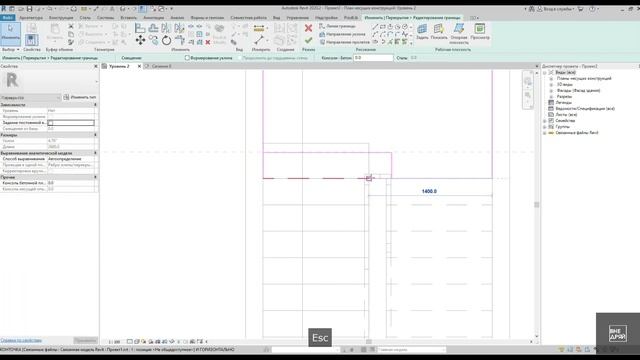
Task: Open the Архитектура ribbon tab
Action: [31, 18]
